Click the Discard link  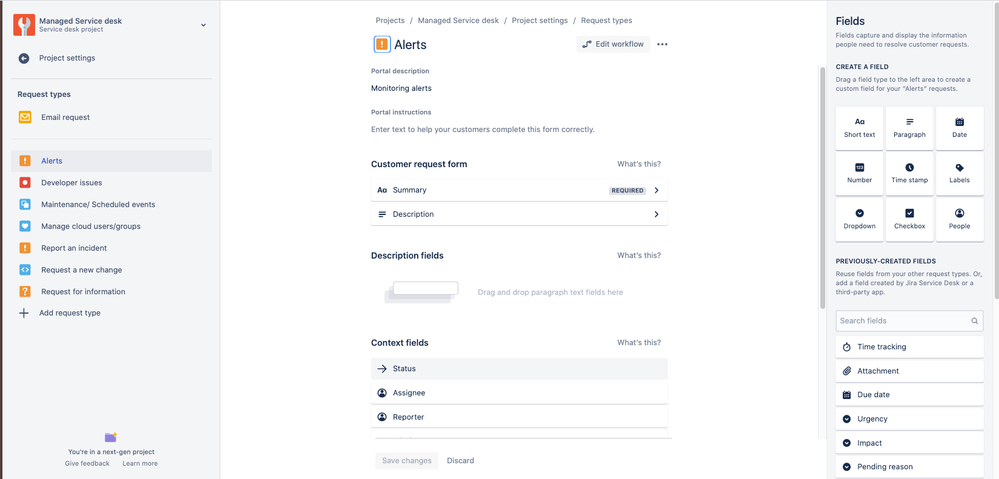coord(460,461)
